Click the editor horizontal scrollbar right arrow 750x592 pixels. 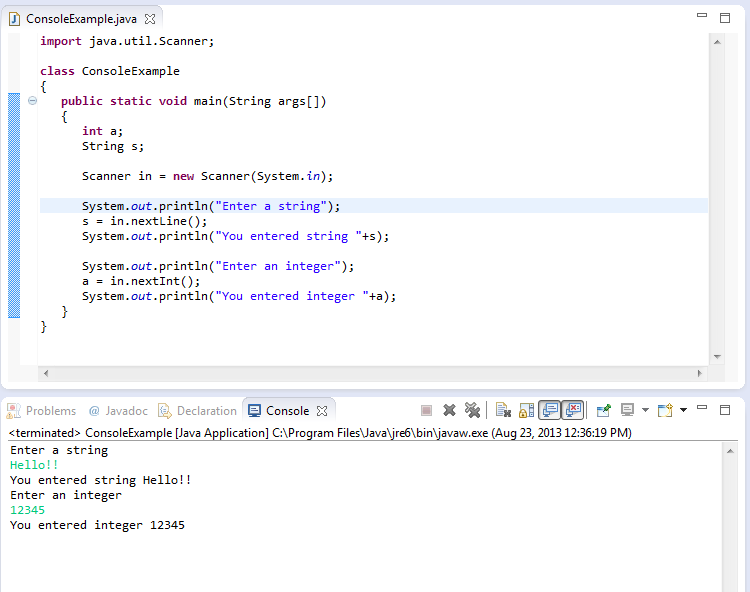coord(700,373)
